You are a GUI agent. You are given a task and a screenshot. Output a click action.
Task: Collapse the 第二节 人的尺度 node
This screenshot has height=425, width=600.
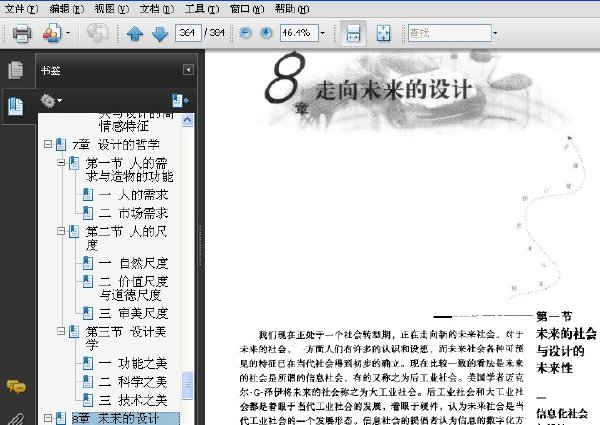point(61,231)
